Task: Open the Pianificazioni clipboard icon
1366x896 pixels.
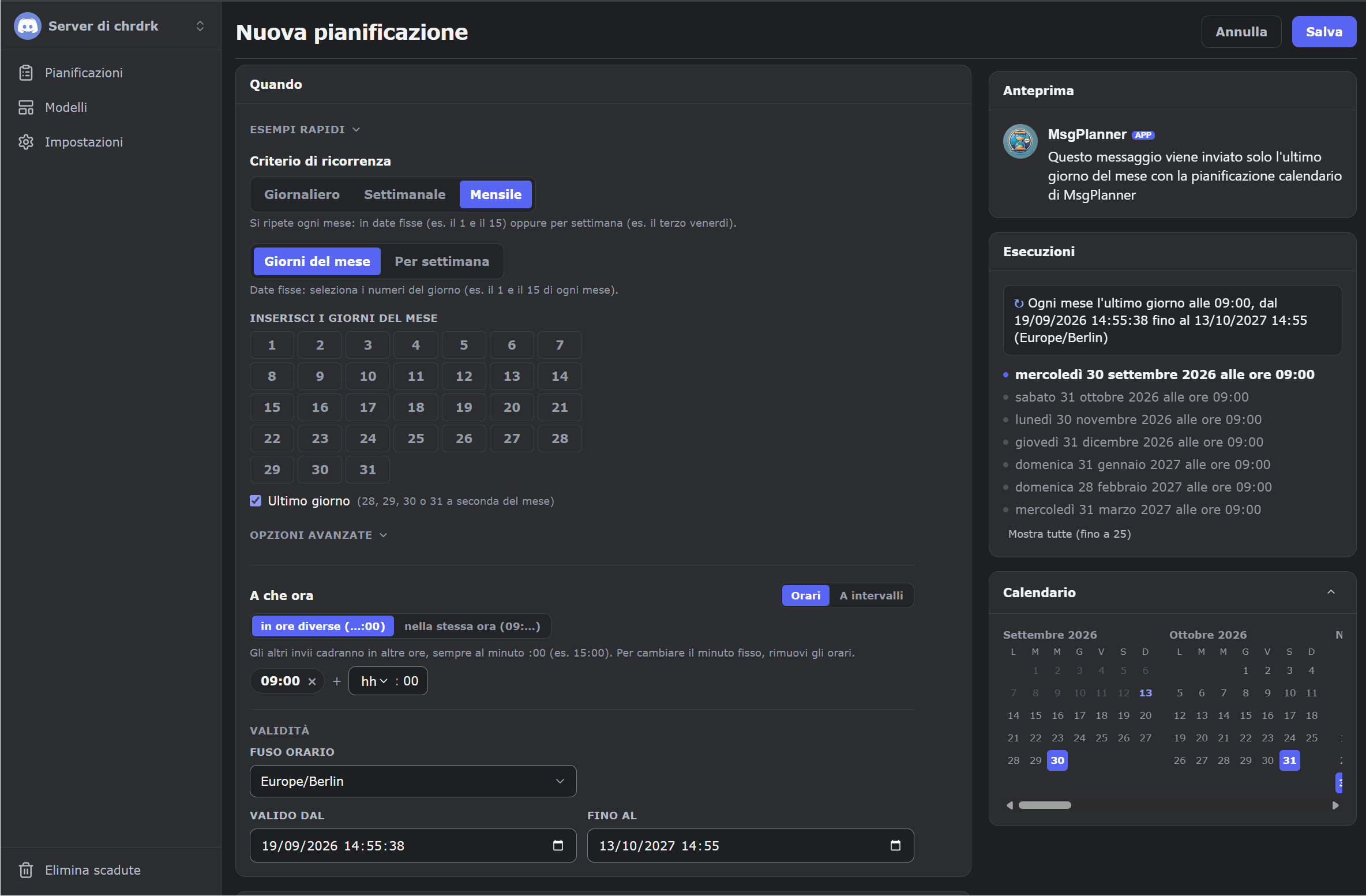Action: (x=26, y=73)
